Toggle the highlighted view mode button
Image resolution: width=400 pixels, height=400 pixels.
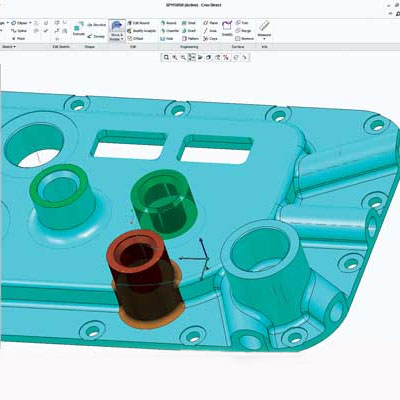(192, 58)
